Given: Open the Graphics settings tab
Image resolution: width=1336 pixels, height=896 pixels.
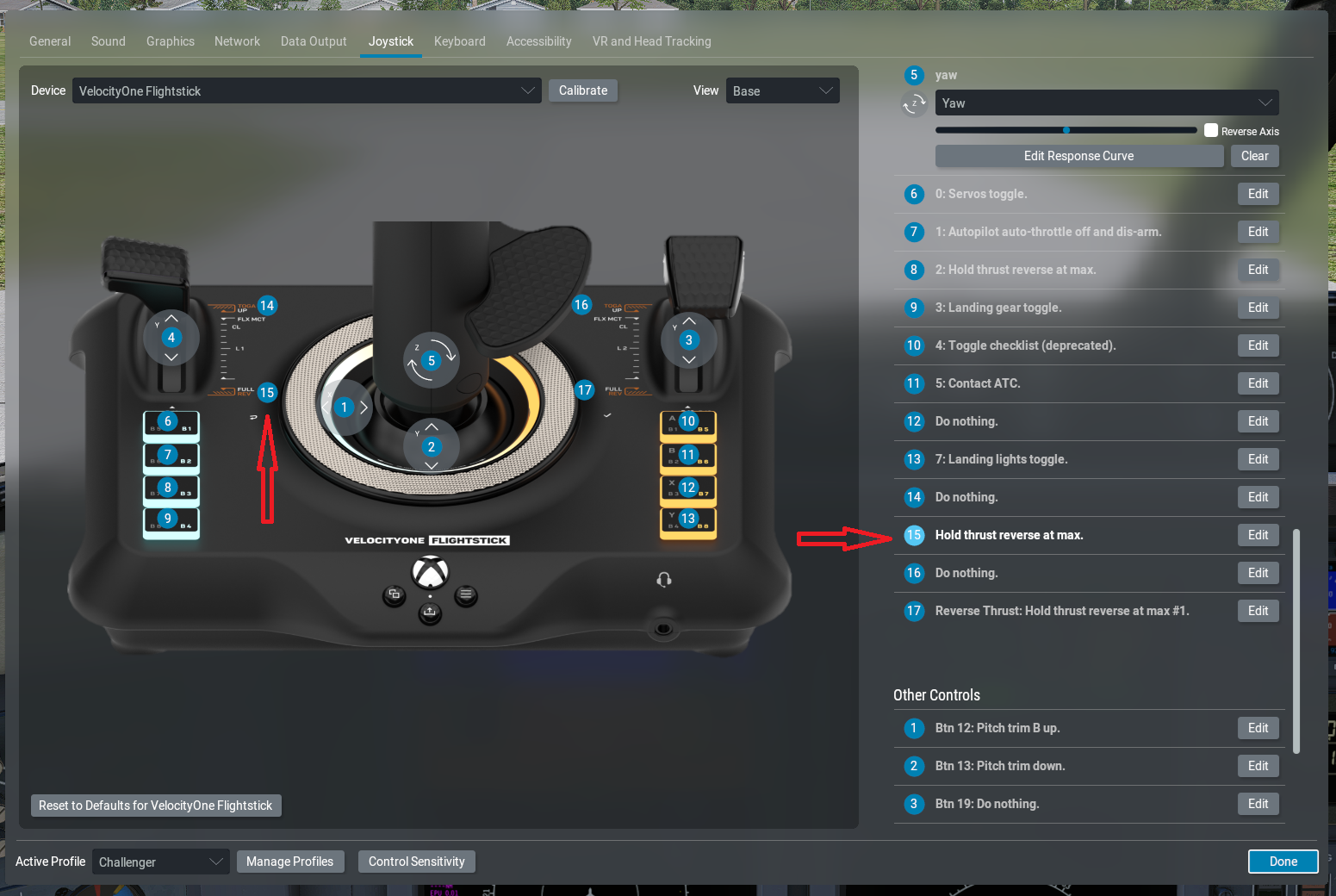Looking at the screenshot, I should 170,41.
